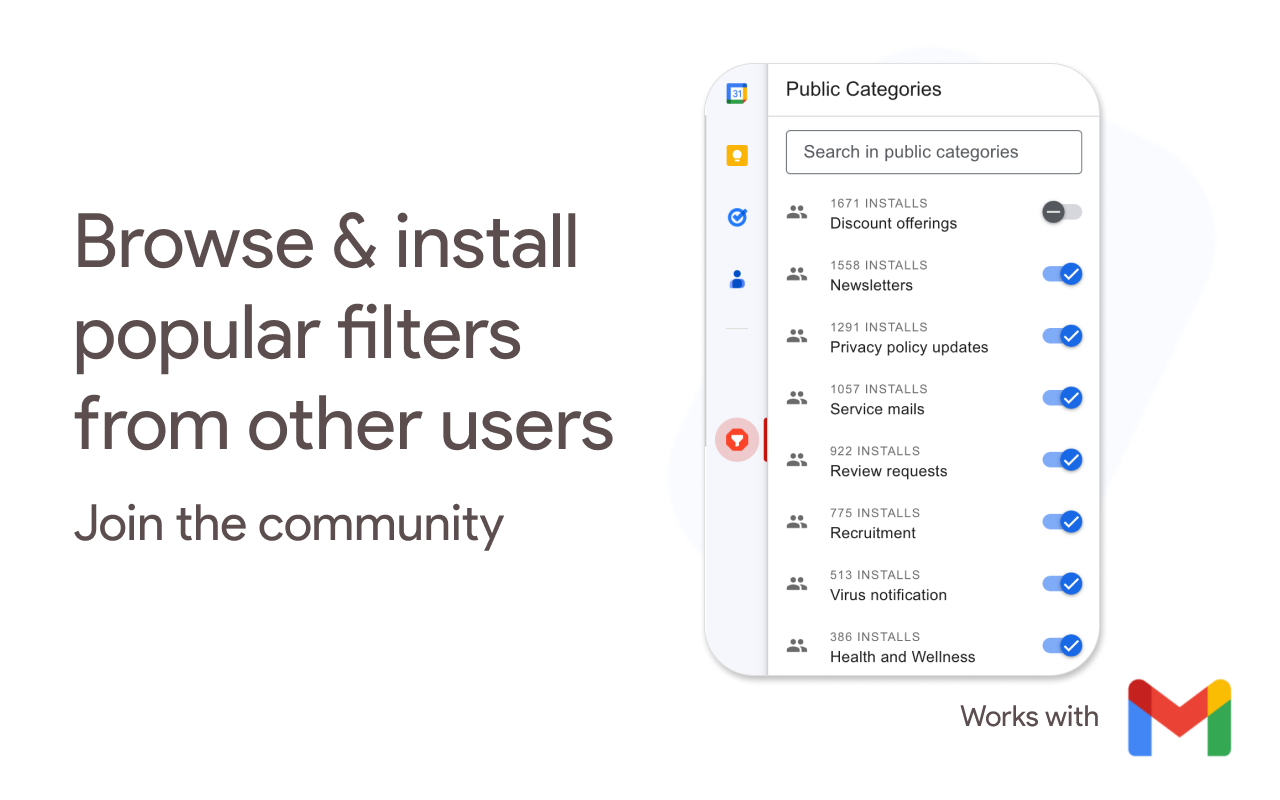The width and height of the screenshot is (1280, 800).
Task: Click the Works with text
Action: [1029, 716]
